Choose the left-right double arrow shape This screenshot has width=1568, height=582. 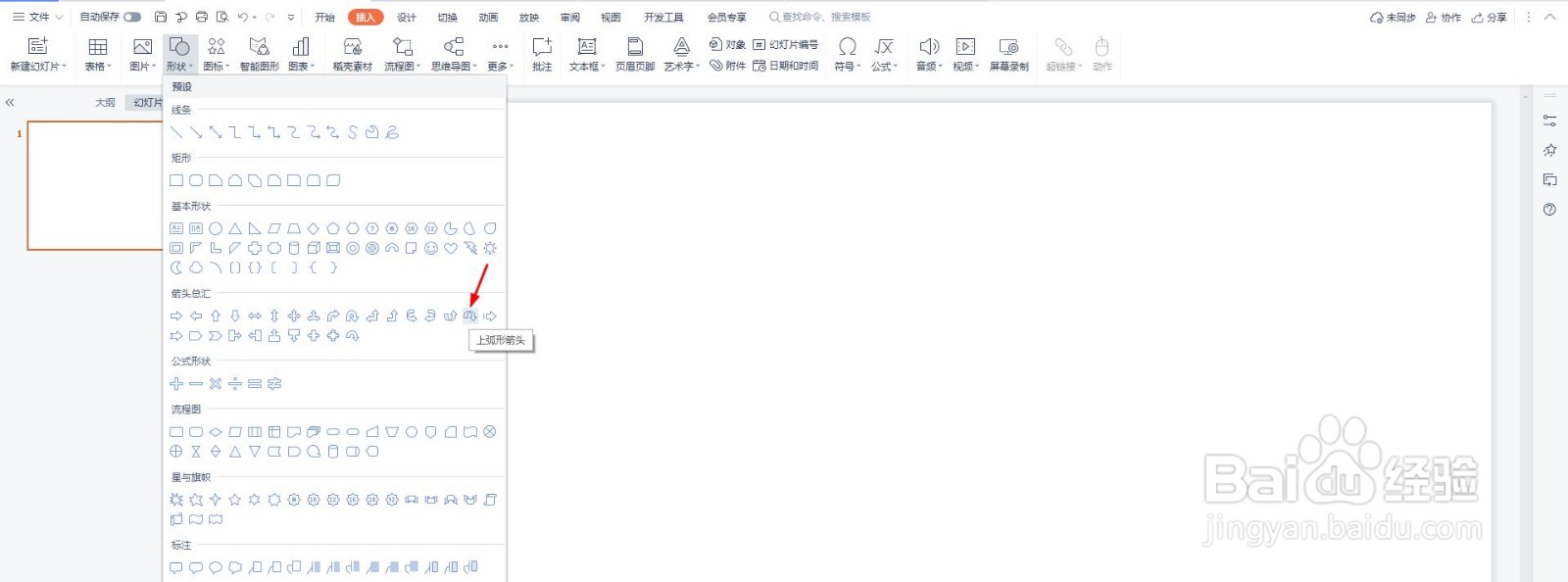(x=255, y=315)
